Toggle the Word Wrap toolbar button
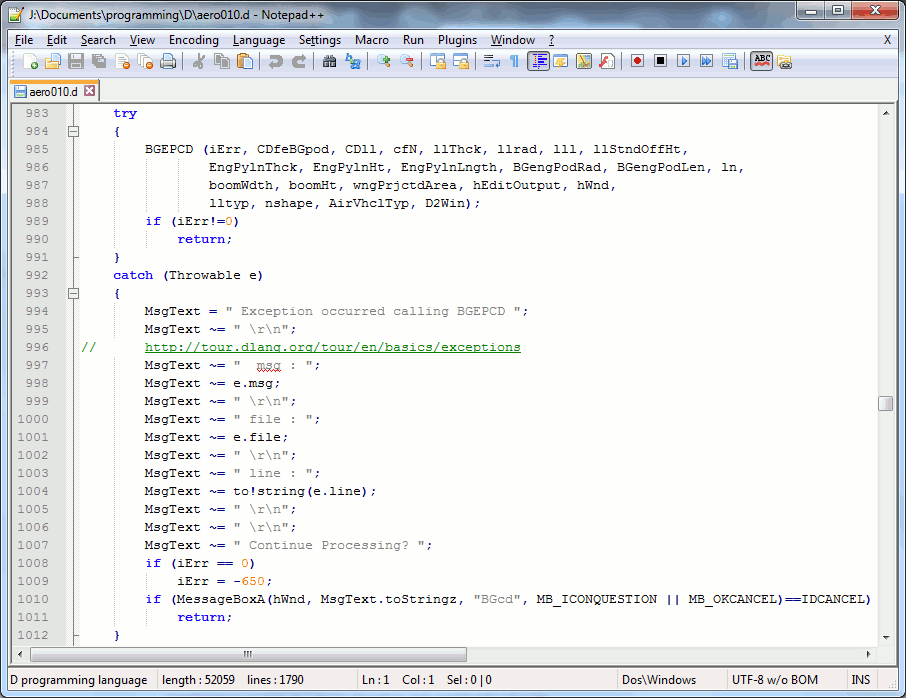 coord(491,62)
